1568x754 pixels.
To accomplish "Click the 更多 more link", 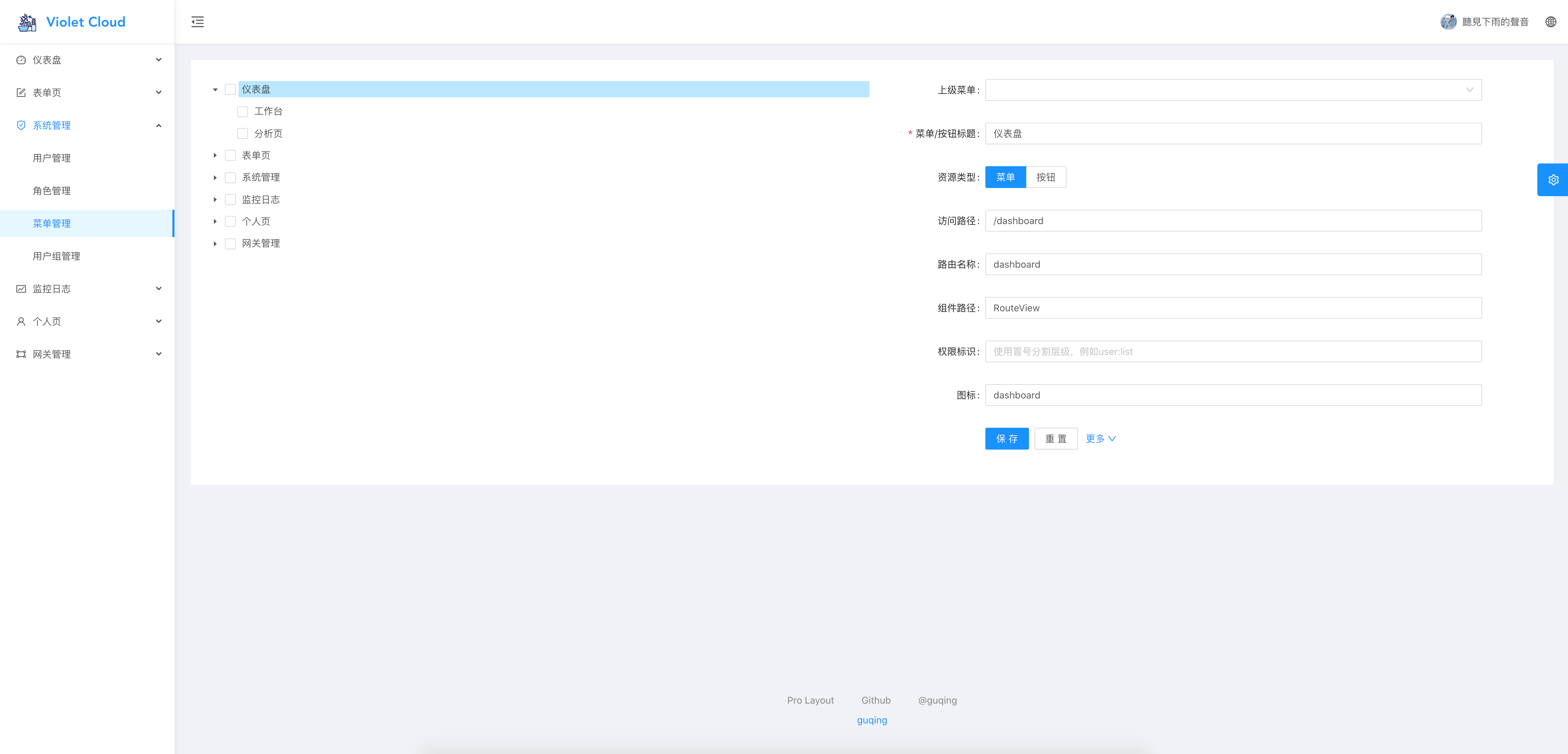I will (1100, 439).
